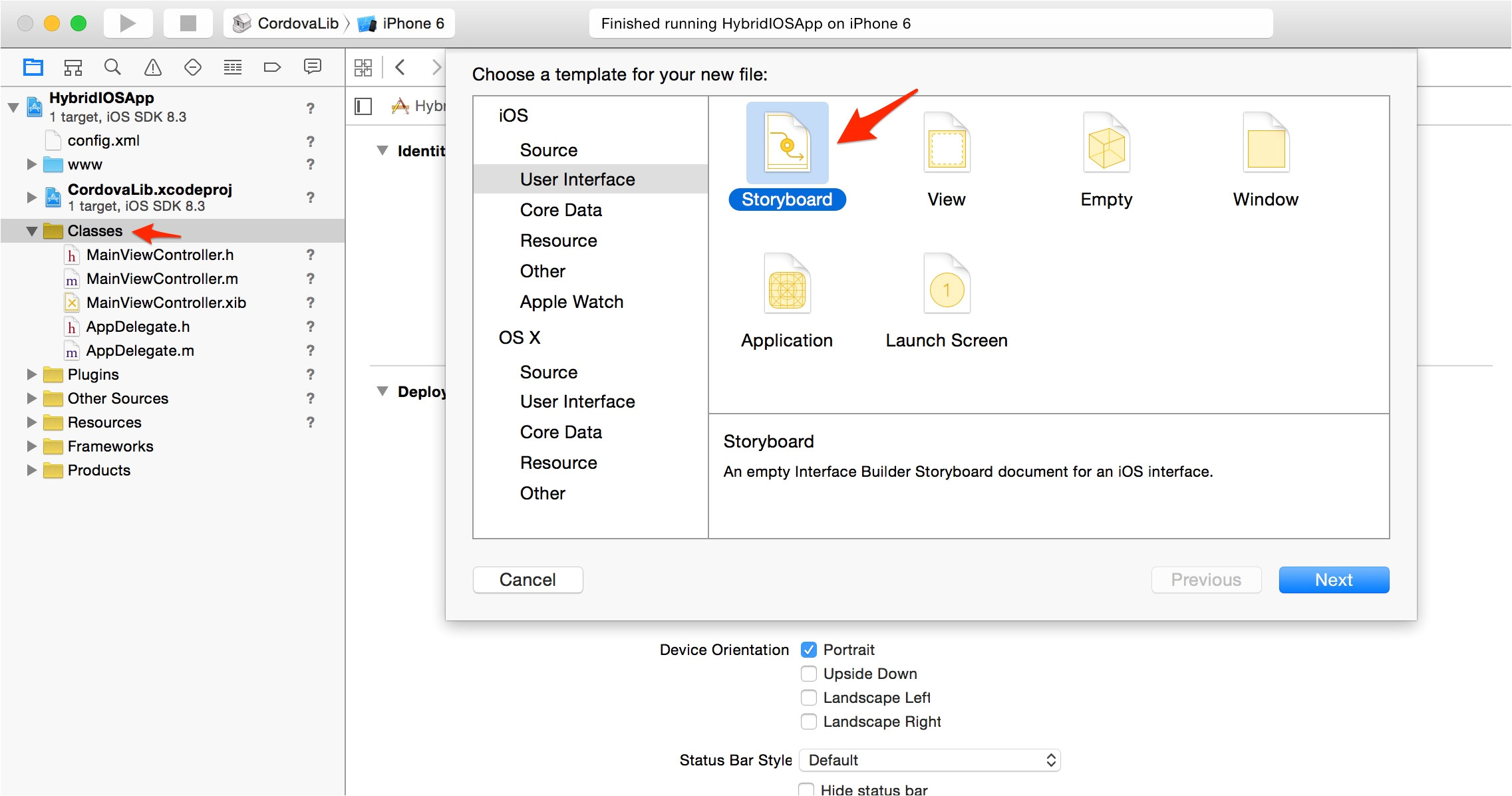Go forward with the right chevron

(x=436, y=66)
